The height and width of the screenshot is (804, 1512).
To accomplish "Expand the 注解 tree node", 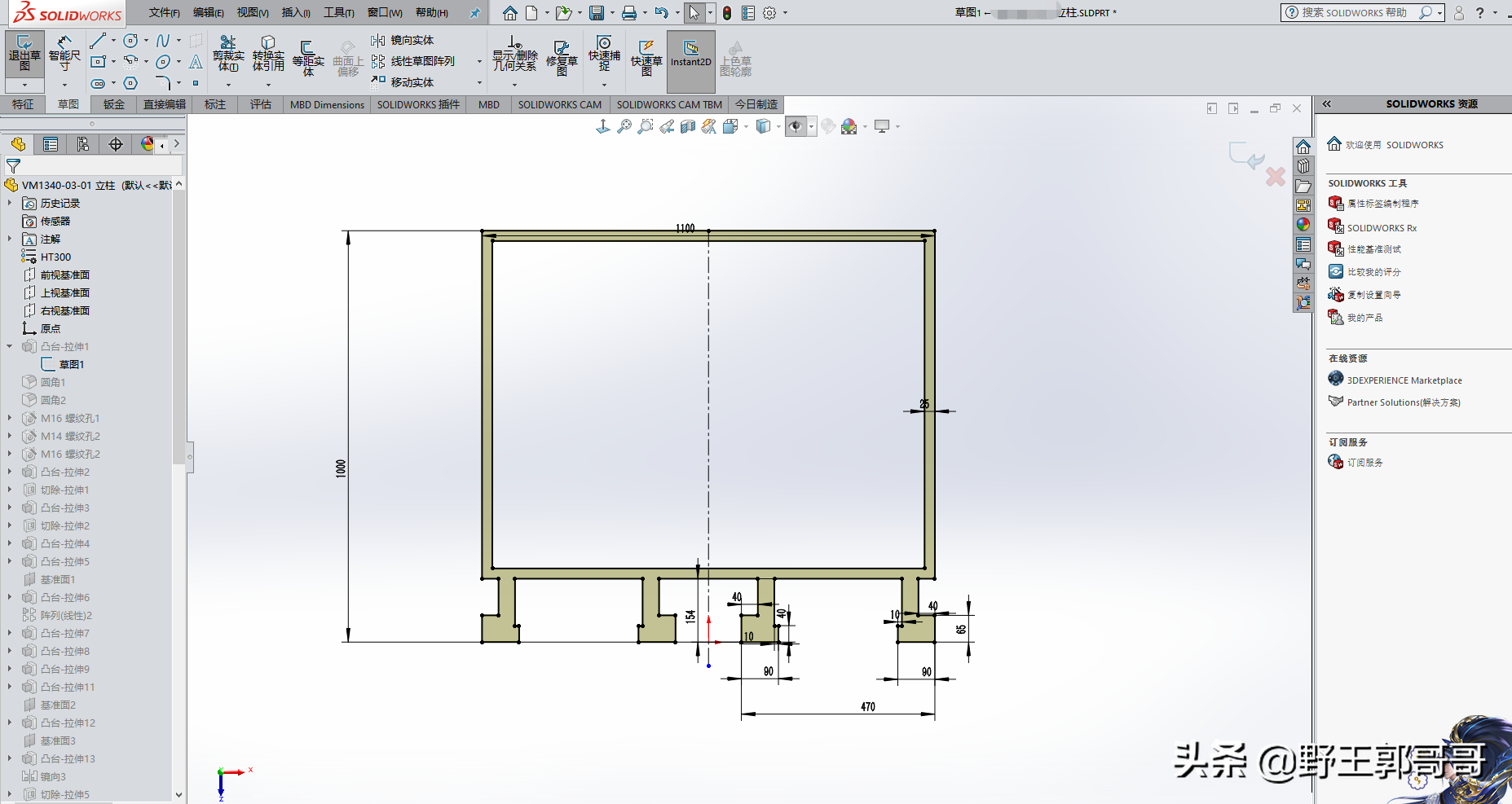I will (x=10, y=239).
